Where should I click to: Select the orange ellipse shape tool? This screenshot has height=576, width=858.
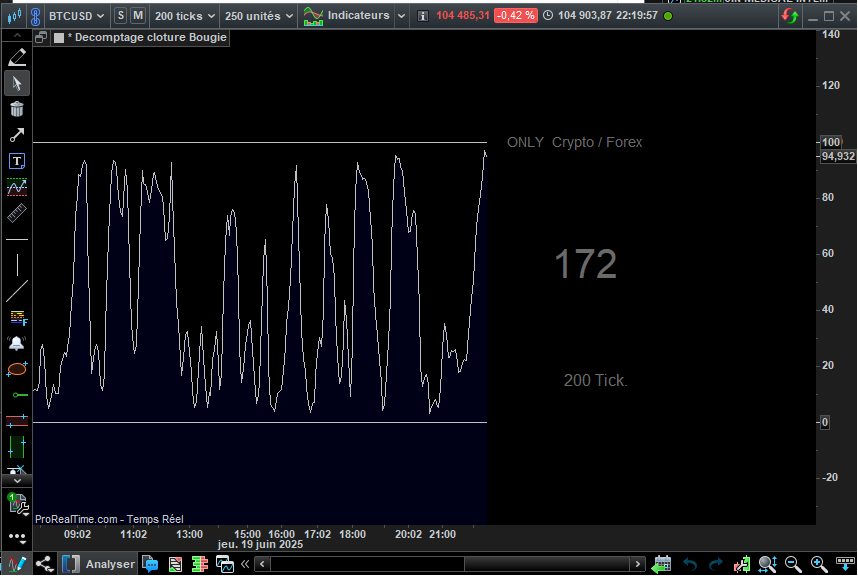click(x=17, y=369)
